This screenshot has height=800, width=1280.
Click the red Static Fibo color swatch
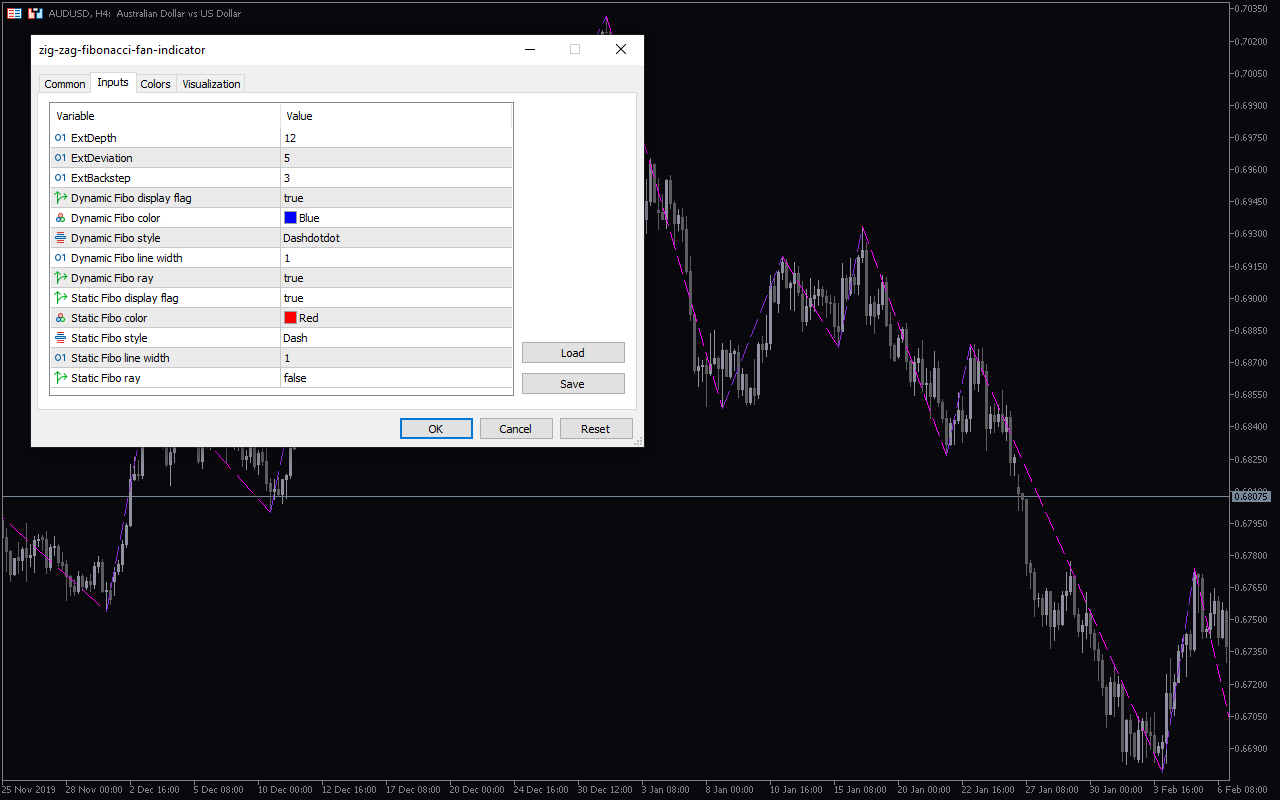(290, 318)
